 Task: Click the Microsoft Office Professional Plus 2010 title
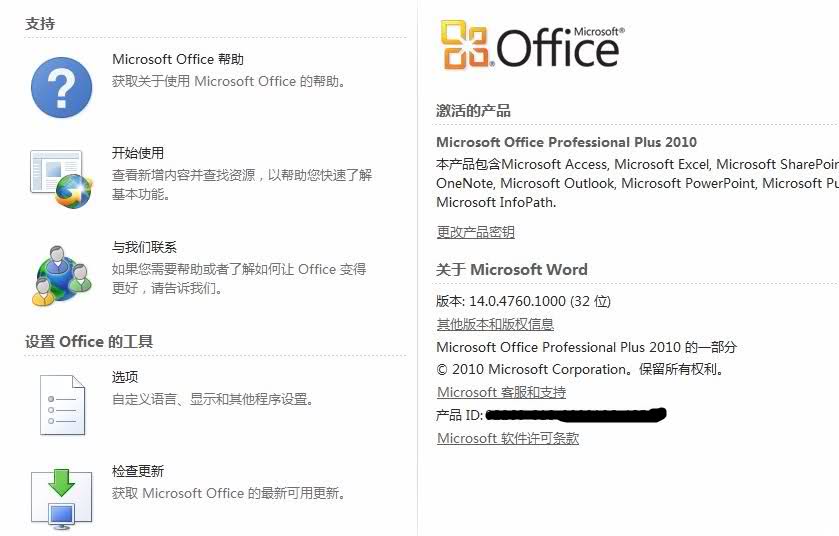[567, 142]
